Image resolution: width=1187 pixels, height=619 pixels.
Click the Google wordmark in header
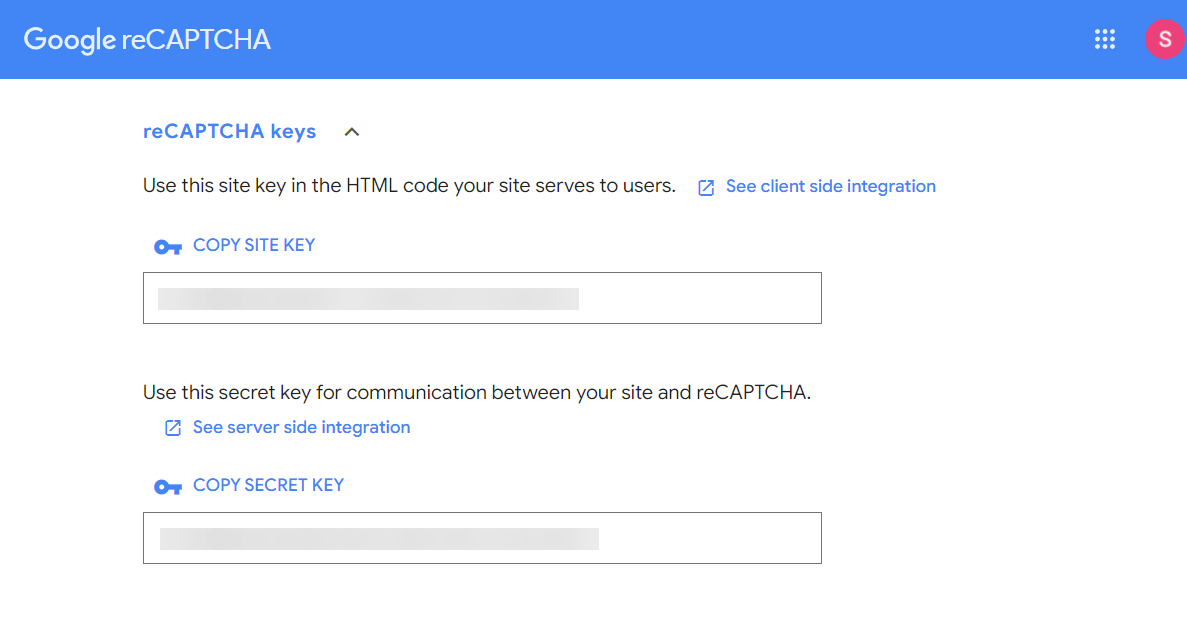(70, 40)
